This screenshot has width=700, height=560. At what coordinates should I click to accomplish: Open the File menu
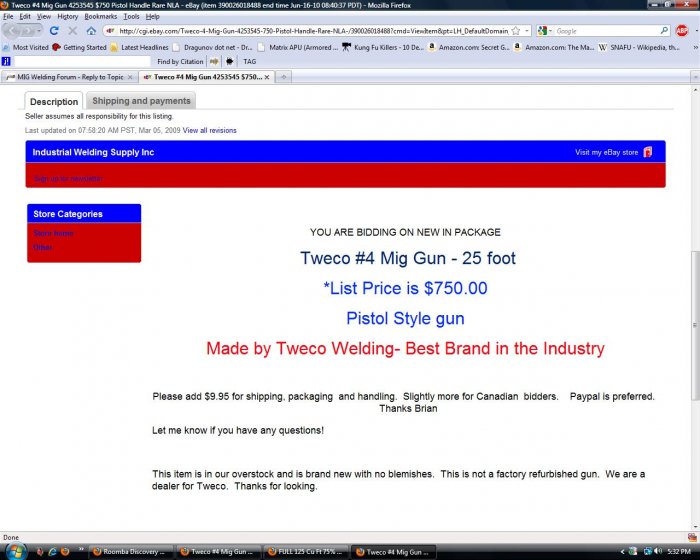8,17
